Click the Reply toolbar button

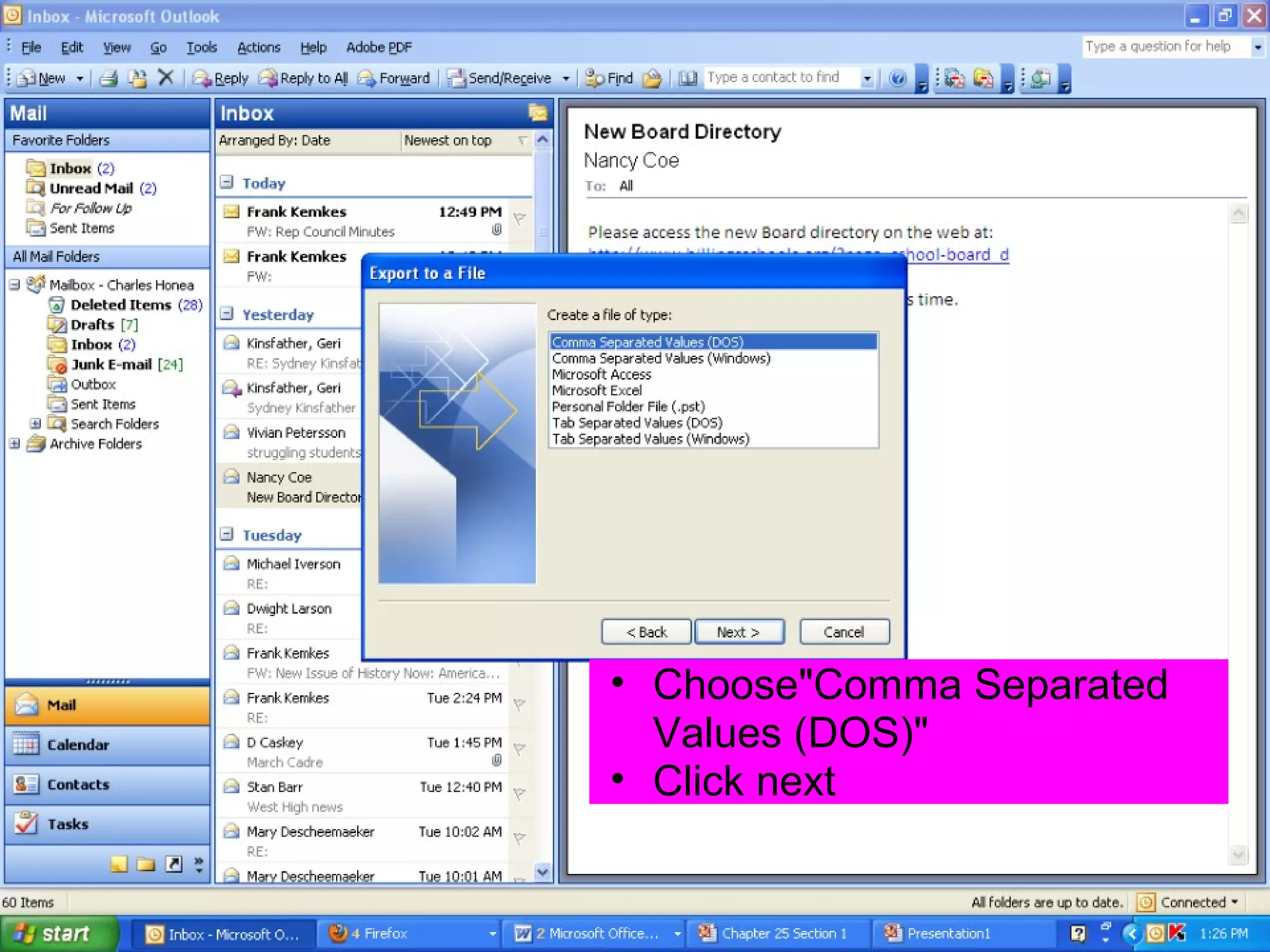tap(220, 78)
